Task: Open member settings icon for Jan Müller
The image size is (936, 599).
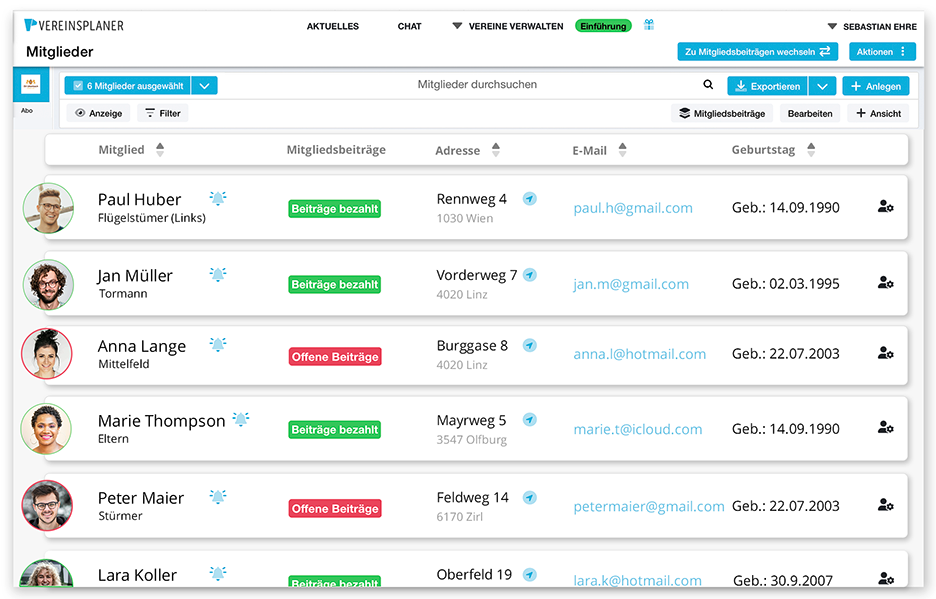Action: [x=885, y=283]
